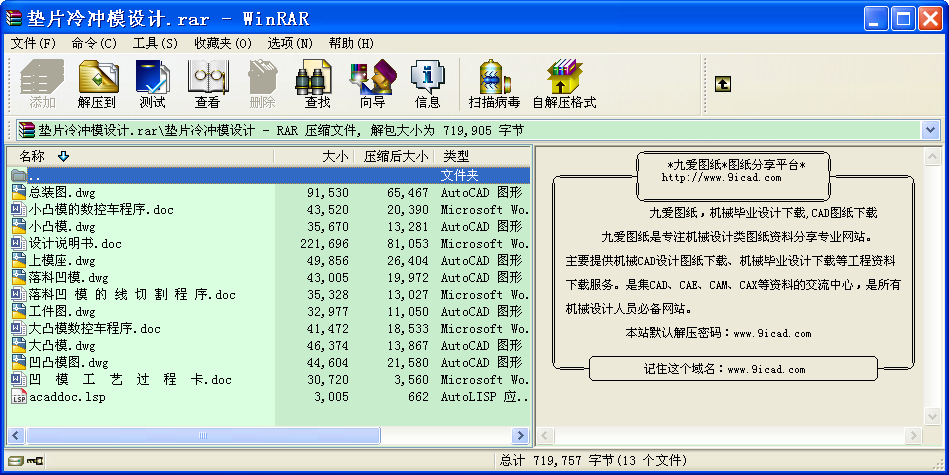This screenshot has width=949, height=475.
Task: Open the File (文件) menu
Action: (x=33, y=43)
